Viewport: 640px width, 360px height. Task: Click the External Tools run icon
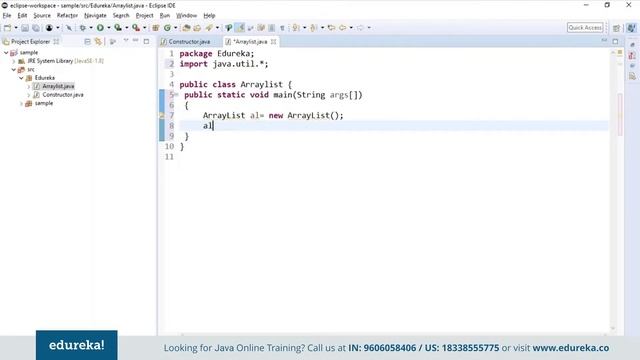[x=136, y=28]
